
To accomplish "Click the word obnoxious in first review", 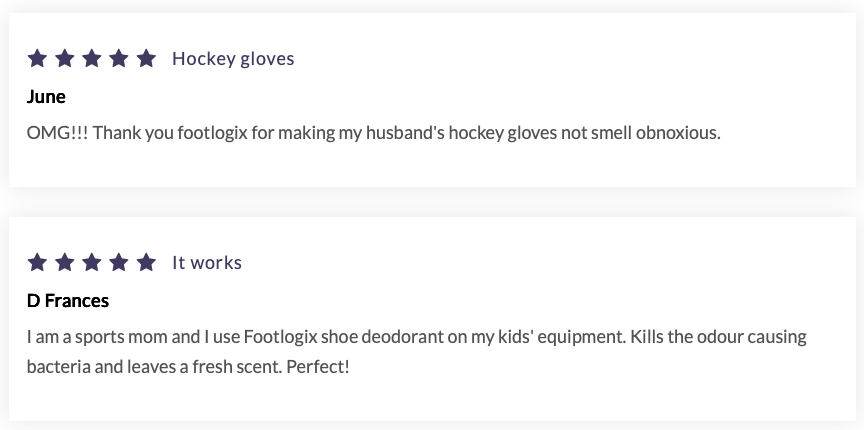I will pos(678,132).
